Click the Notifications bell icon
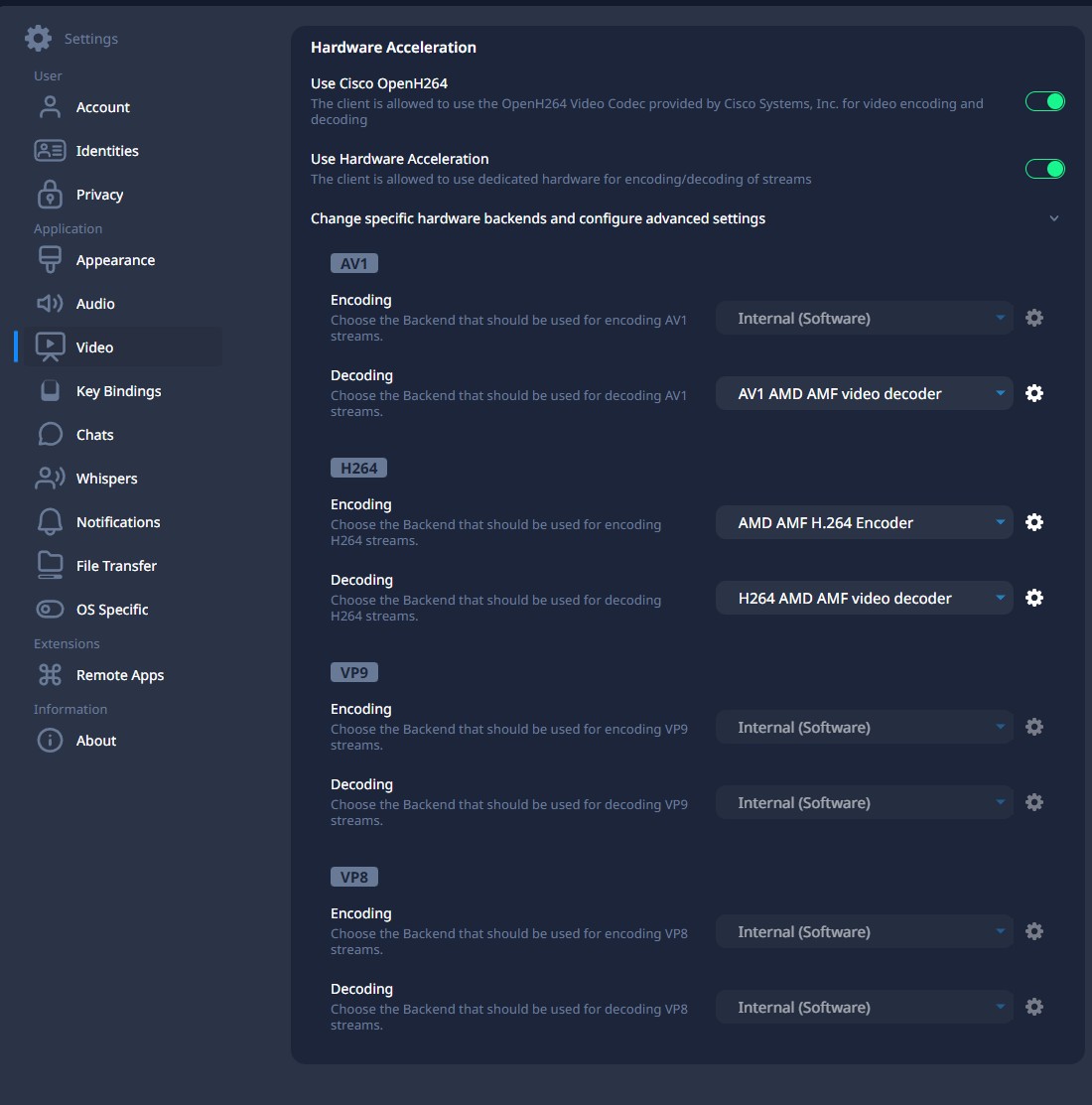Viewport: 1092px width, 1105px height. coord(50,522)
